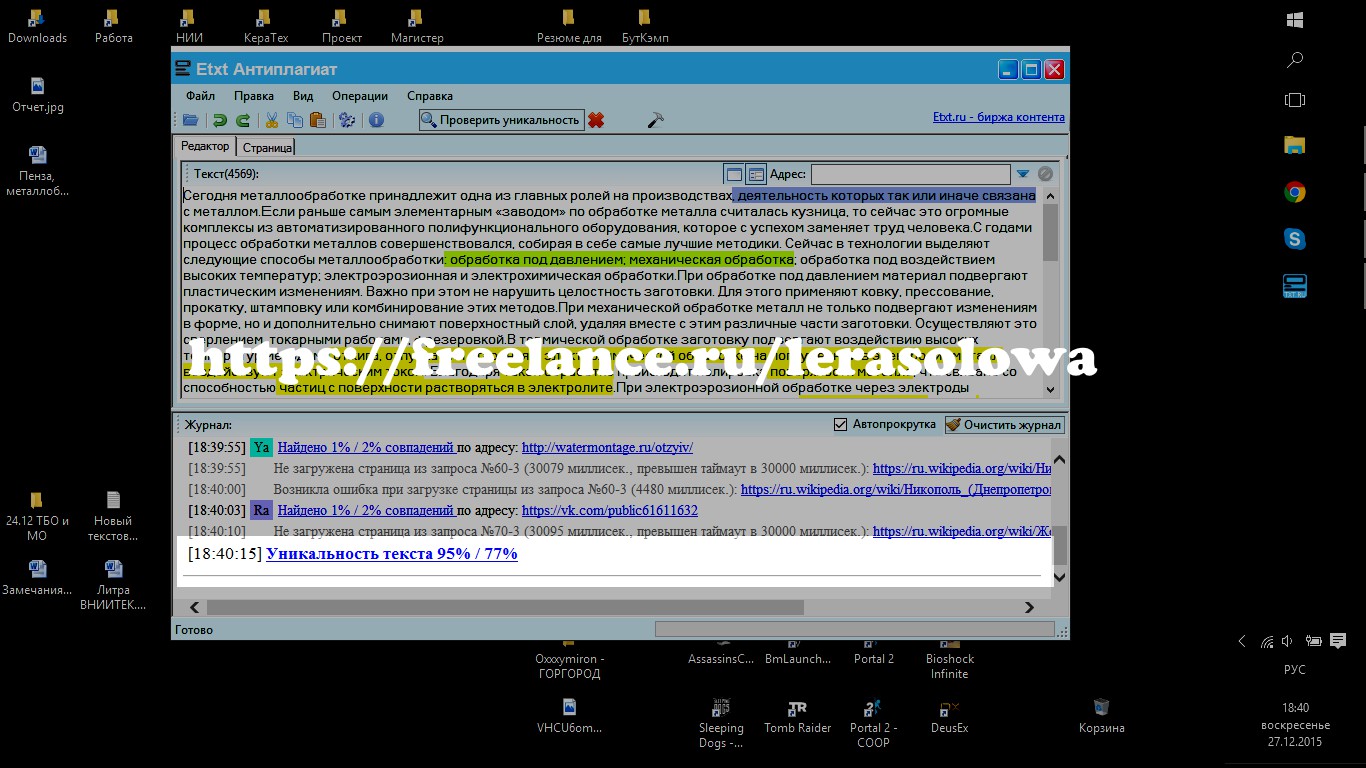Image resolution: width=1366 pixels, height=768 pixels.
Task: Open the network icon in system tray
Action: (1266, 642)
